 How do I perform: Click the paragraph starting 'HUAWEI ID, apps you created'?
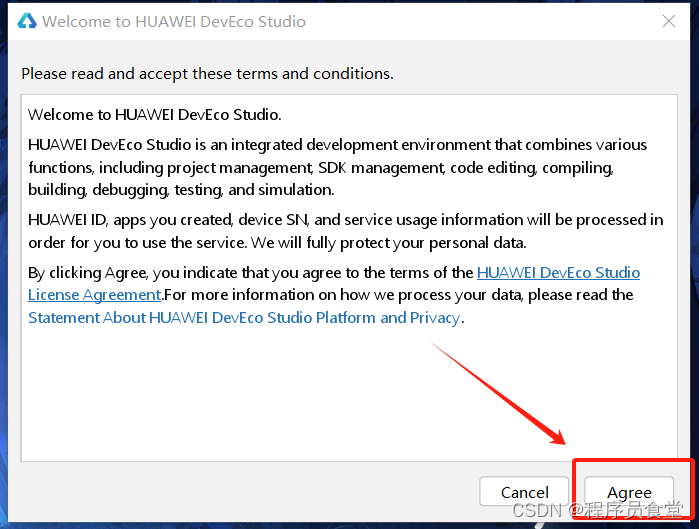click(x=345, y=231)
